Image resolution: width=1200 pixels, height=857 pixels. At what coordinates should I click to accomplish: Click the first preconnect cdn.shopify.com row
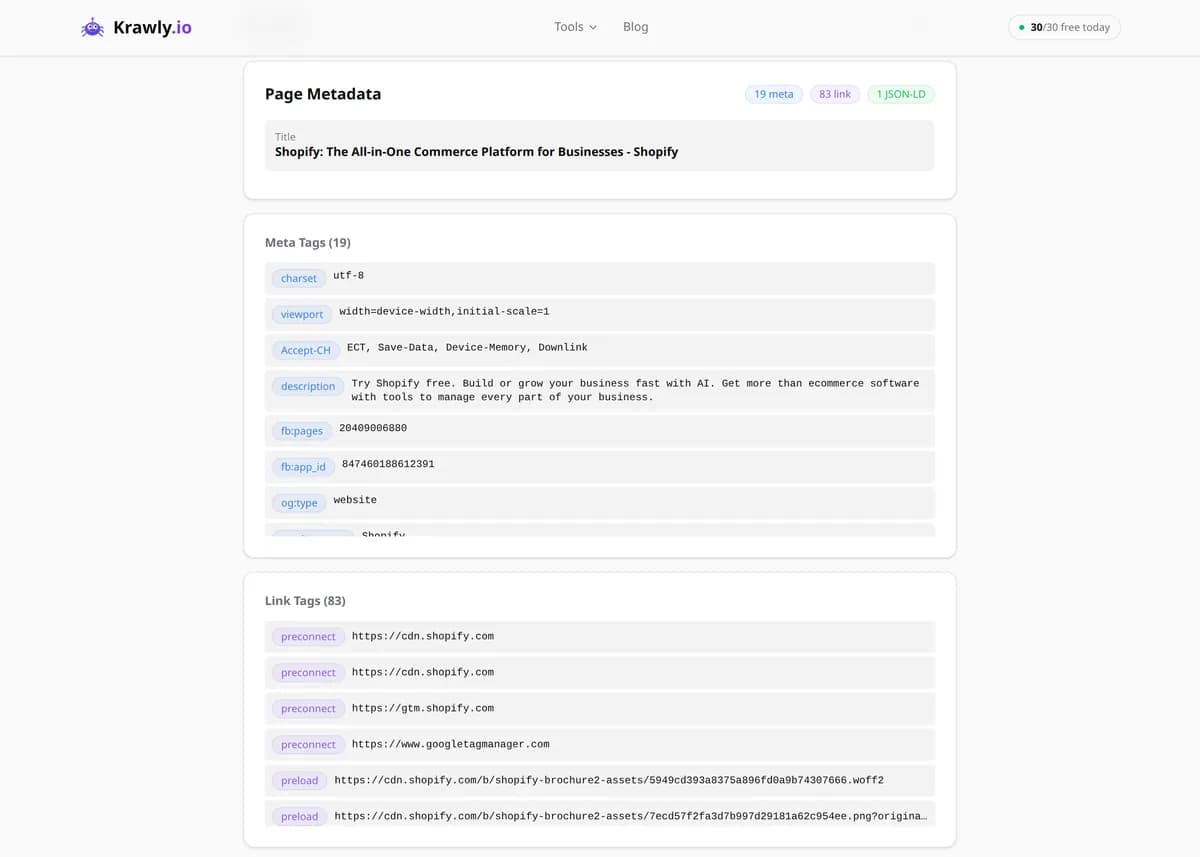pos(600,637)
